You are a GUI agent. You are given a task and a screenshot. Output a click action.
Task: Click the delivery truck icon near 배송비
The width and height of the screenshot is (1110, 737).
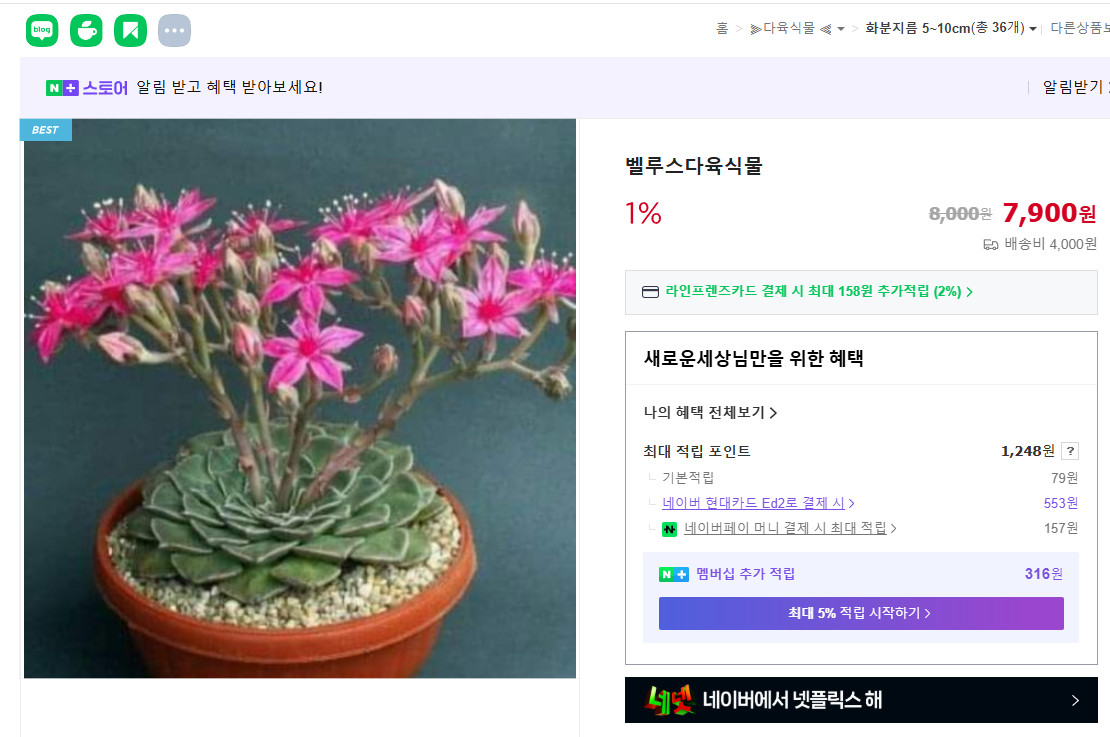(990, 245)
